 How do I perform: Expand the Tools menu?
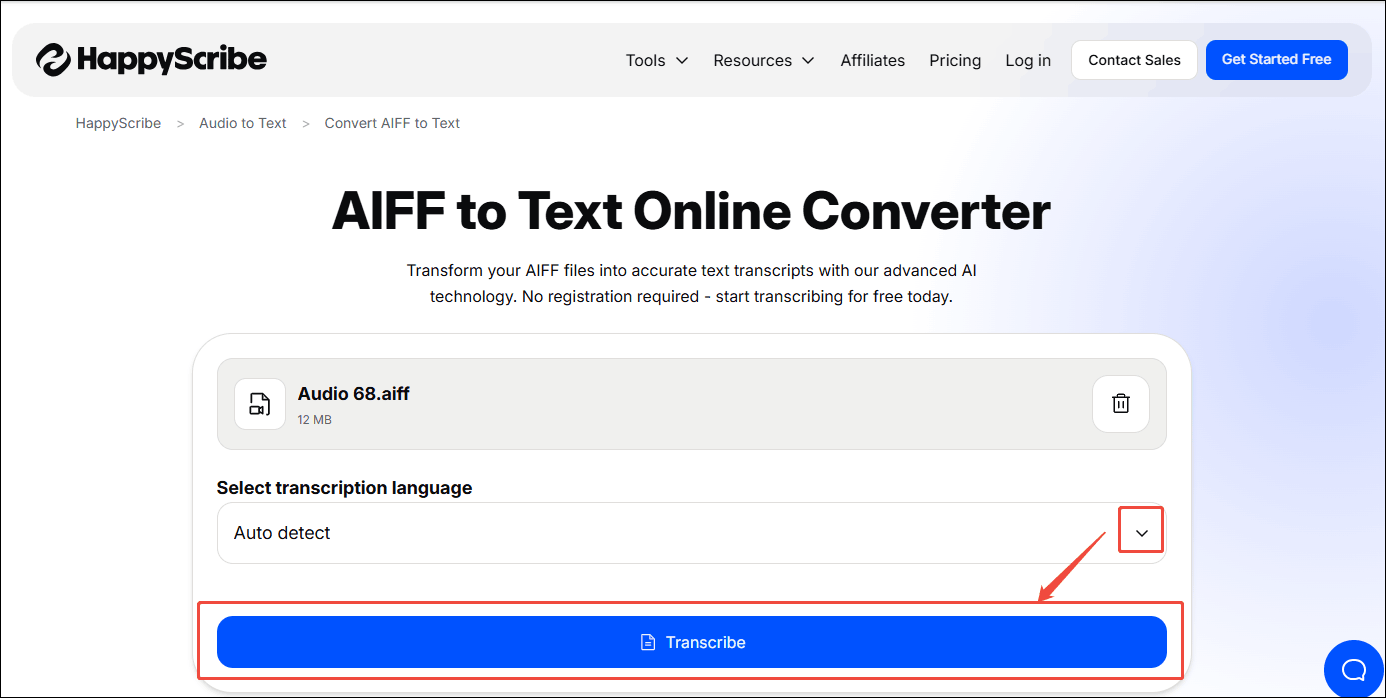pyautogui.click(x=657, y=60)
